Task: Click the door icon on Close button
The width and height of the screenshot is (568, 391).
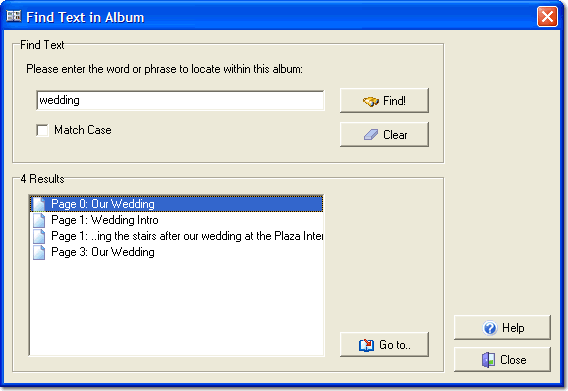Action: [x=488, y=360]
